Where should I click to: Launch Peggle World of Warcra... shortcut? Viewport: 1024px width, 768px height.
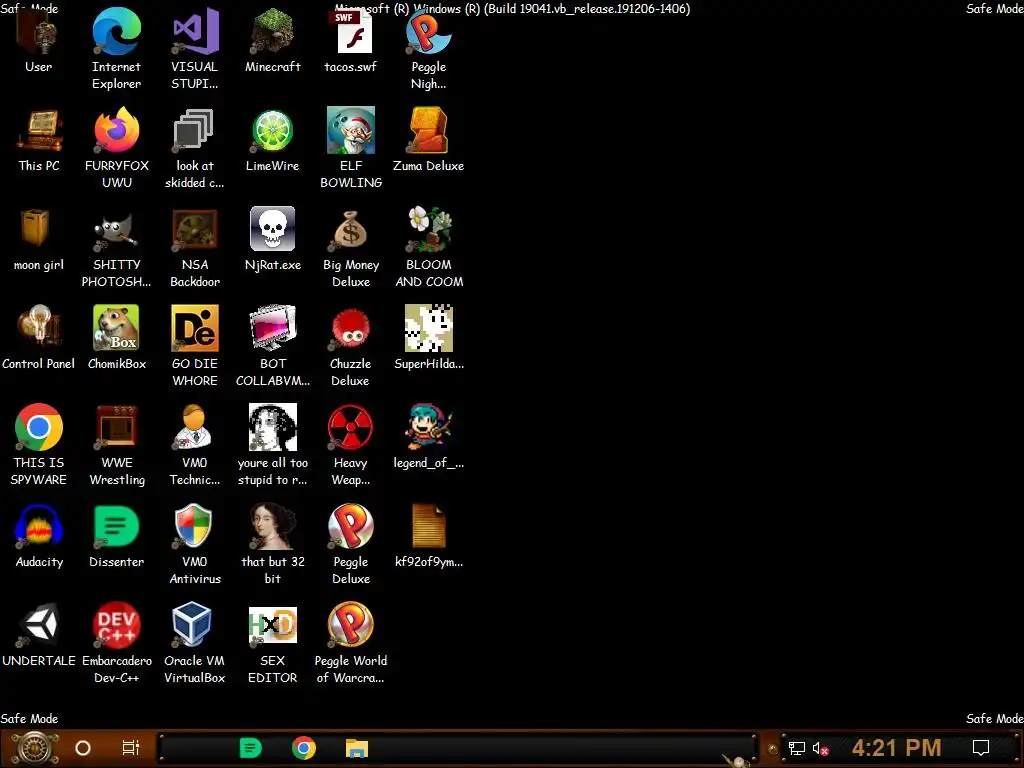pos(351,625)
